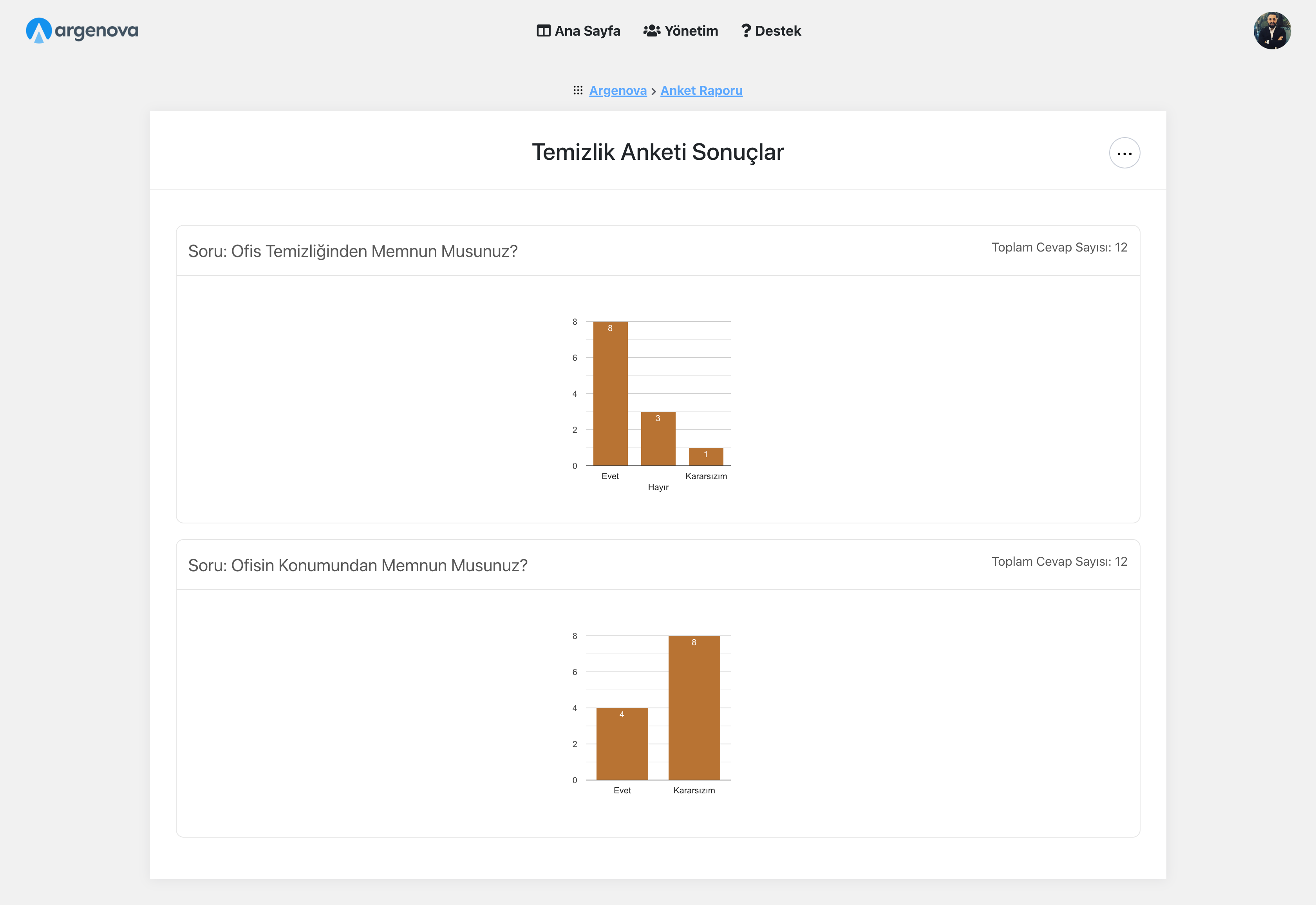This screenshot has width=1316, height=905.
Task: Click the Hayır bar with value 3
Action: (x=658, y=438)
